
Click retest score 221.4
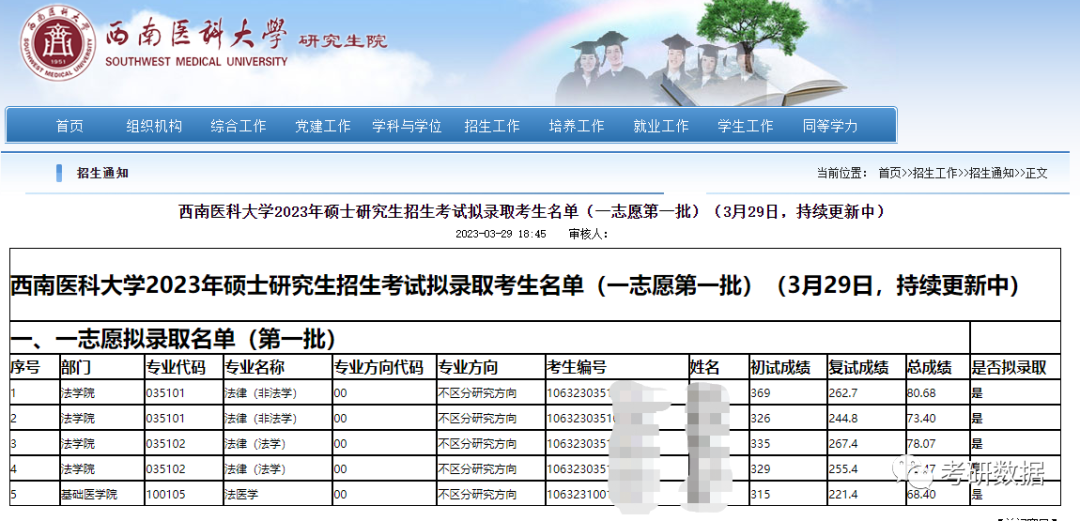coord(844,494)
